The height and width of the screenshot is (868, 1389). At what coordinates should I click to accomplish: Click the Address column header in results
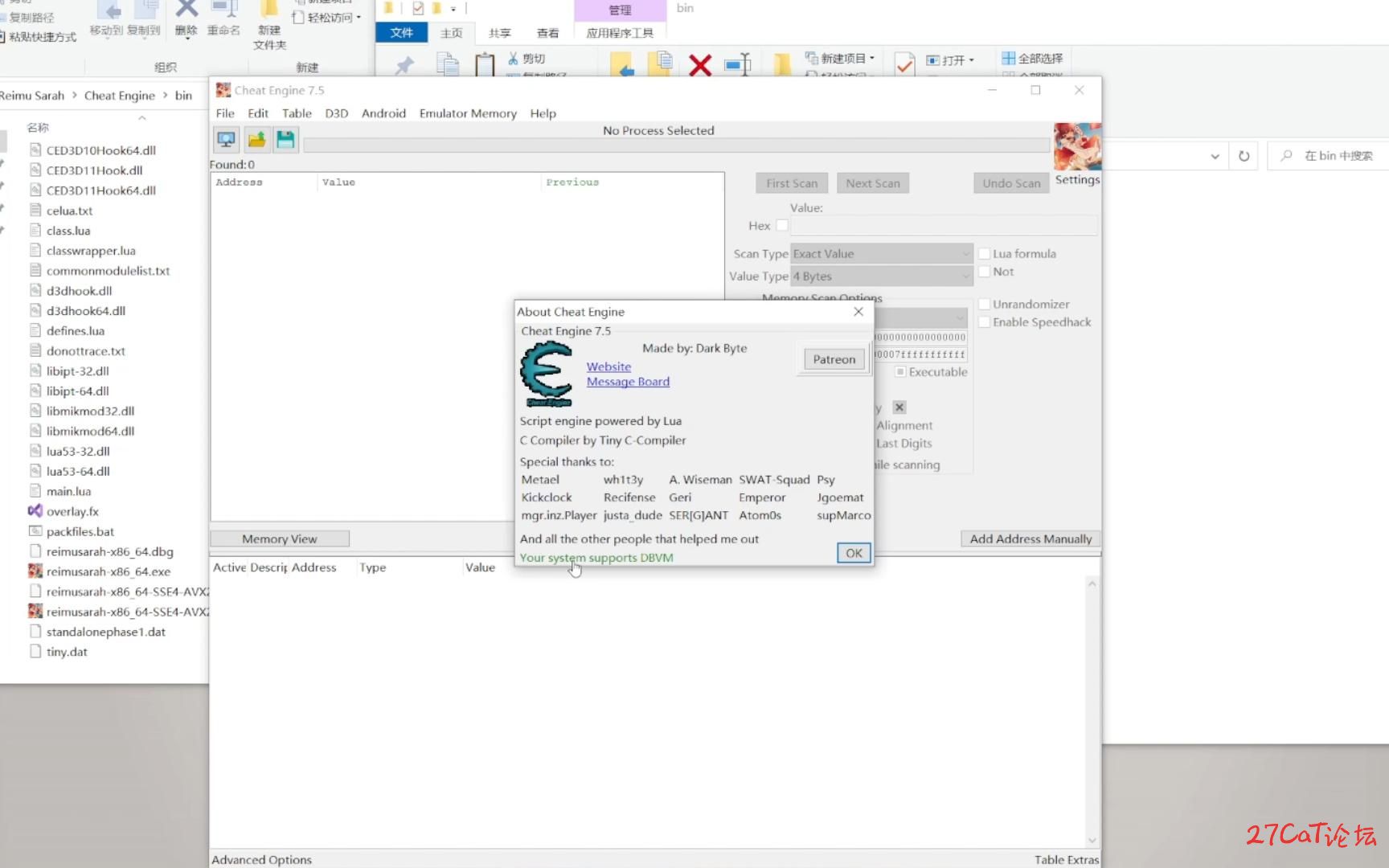(239, 182)
